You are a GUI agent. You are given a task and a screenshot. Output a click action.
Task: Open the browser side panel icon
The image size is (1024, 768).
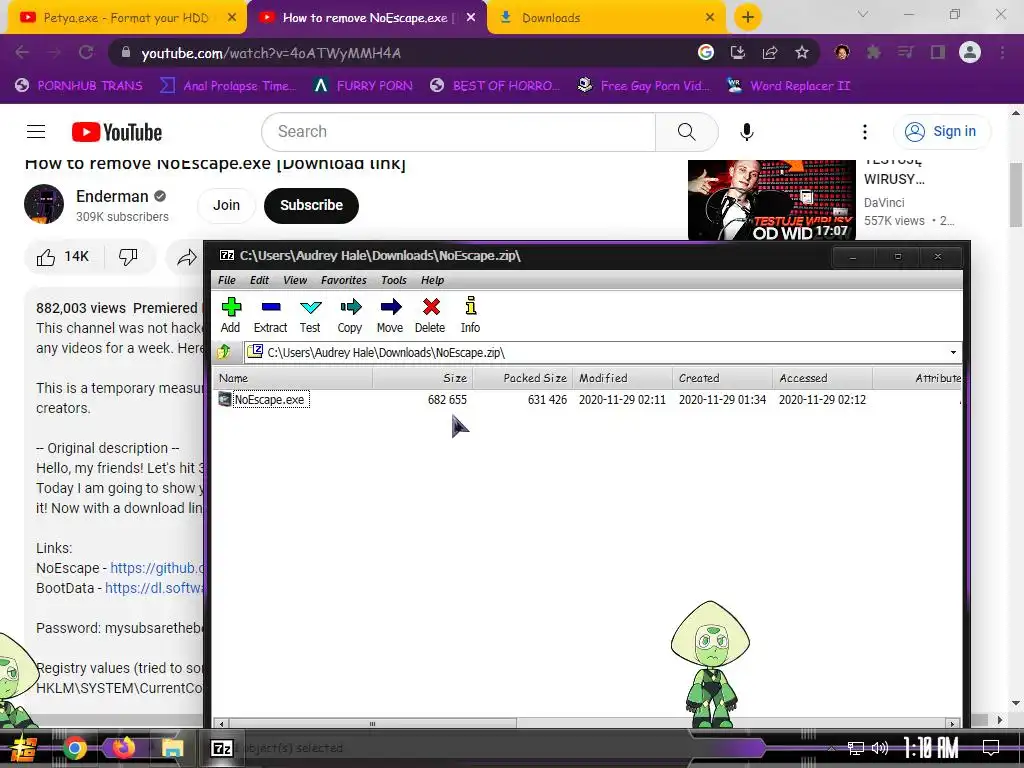(x=938, y=52)
